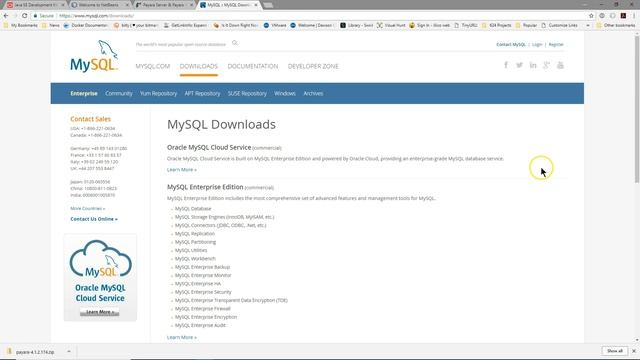
Task: Click the Login link
Action: [537, 44]
